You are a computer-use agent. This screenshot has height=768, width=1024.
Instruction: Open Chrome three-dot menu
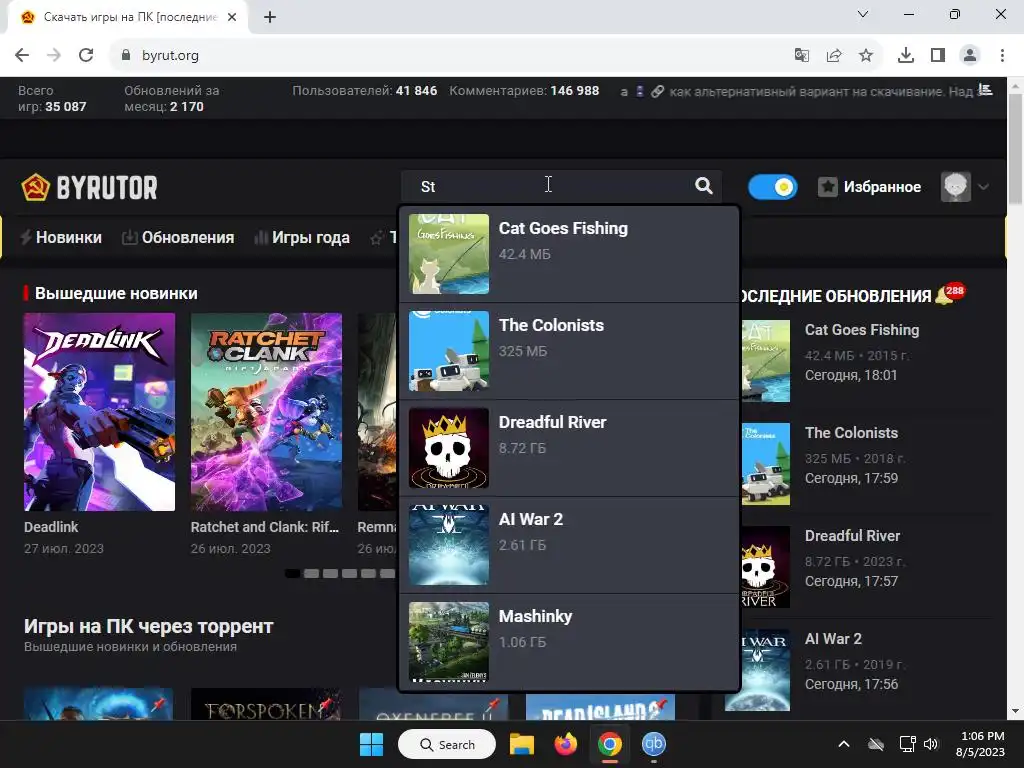(x=1002, y=55)
